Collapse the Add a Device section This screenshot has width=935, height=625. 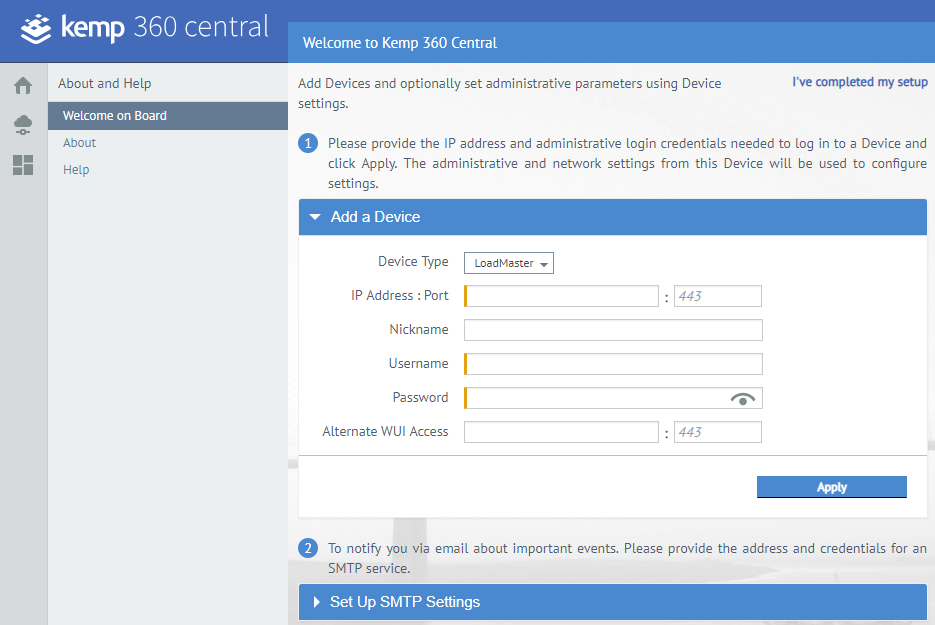pos(612,217)
